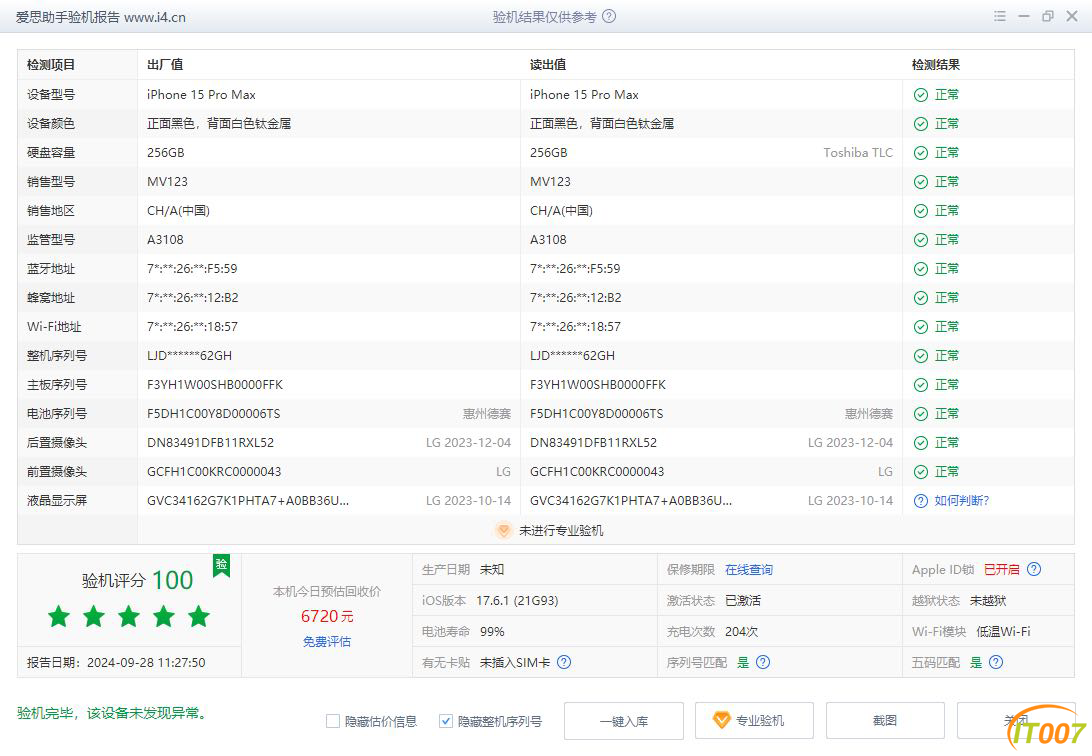
Task: Select 低温Wi-Fi module value
Action: pyautogui.click(x=1003, y=631)
